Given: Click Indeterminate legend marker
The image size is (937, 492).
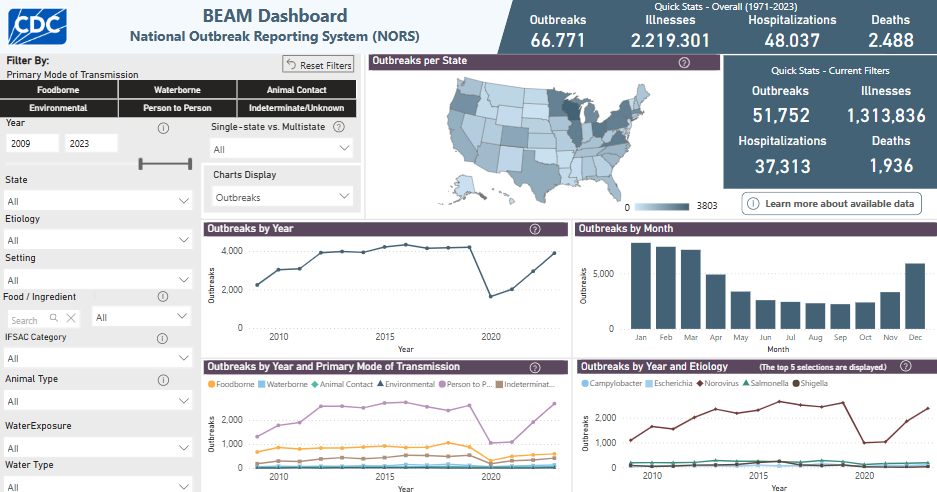Looking at the screenshot, I should 499,384.
